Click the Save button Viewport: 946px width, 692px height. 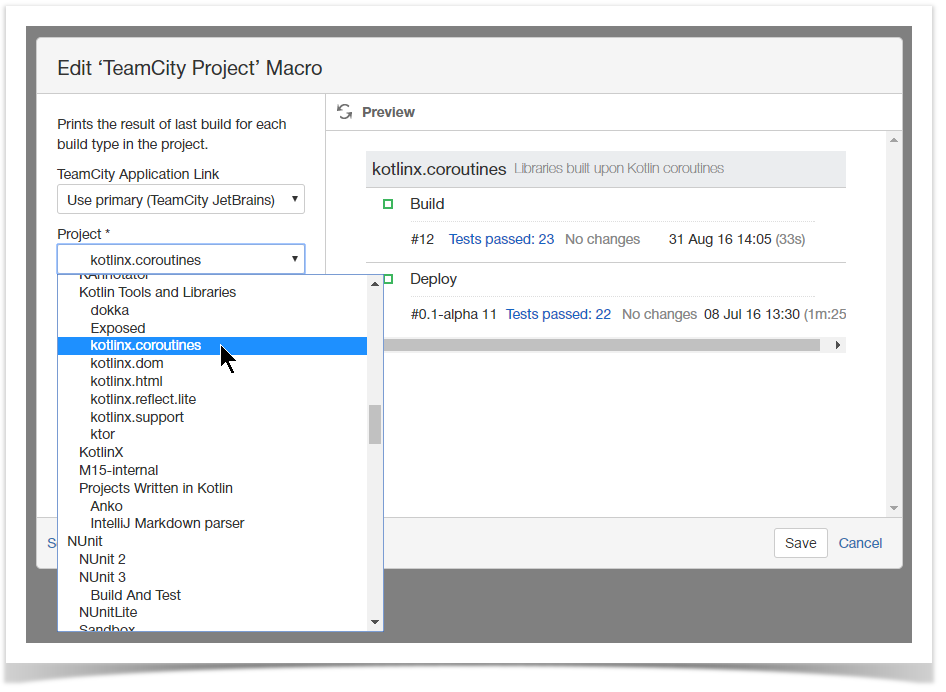[x=800, y=543]
